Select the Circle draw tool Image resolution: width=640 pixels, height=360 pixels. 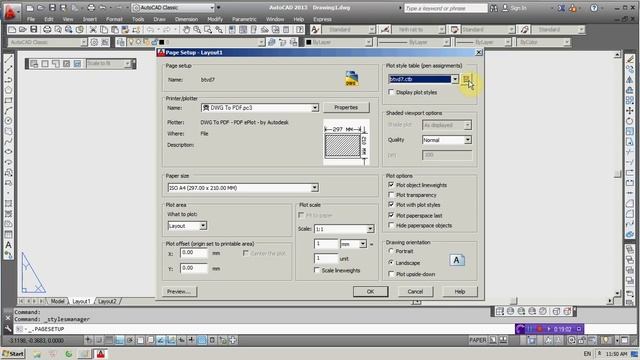[x=8, y=121]
